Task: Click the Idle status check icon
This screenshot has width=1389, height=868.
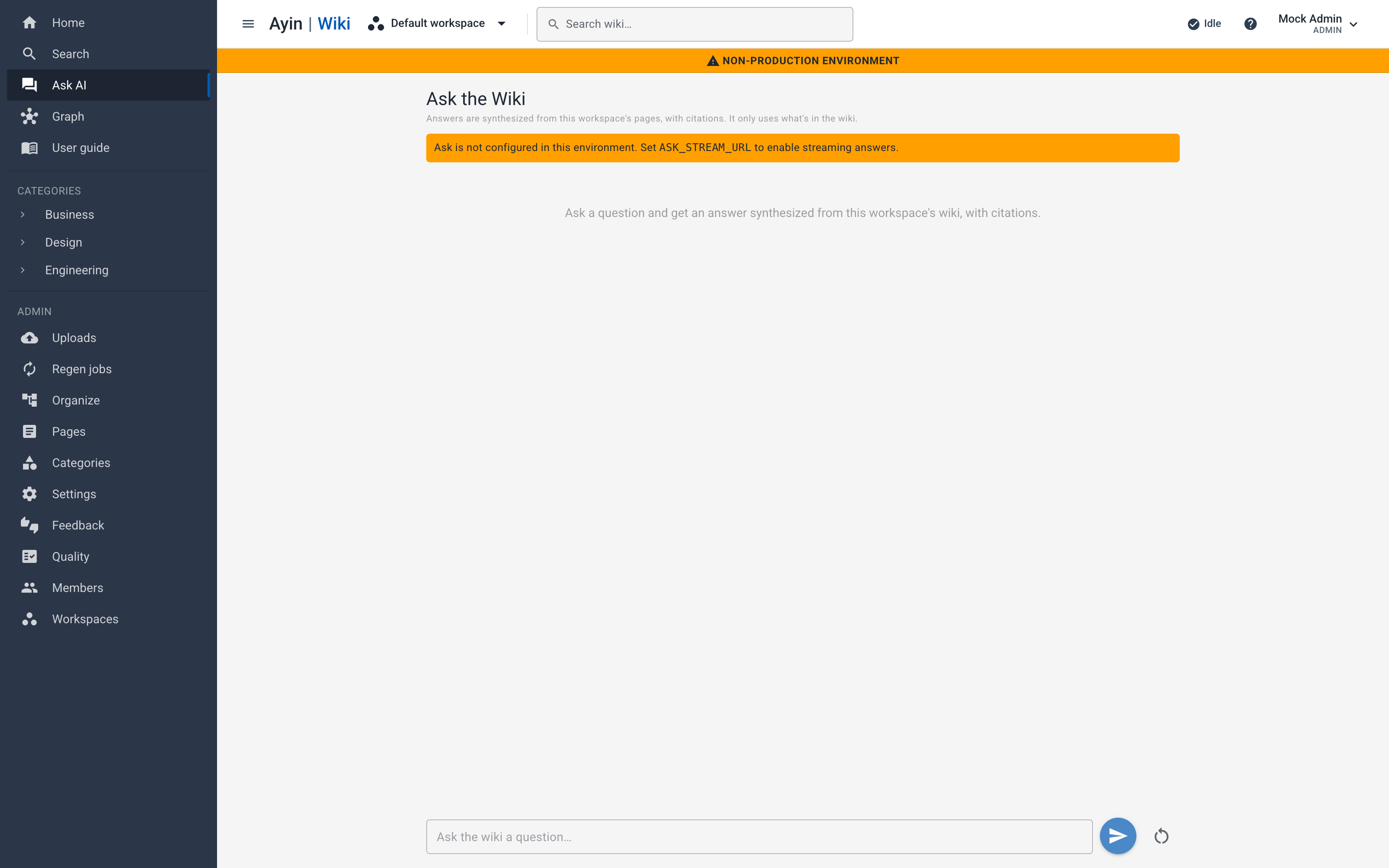Action: 1193,23
